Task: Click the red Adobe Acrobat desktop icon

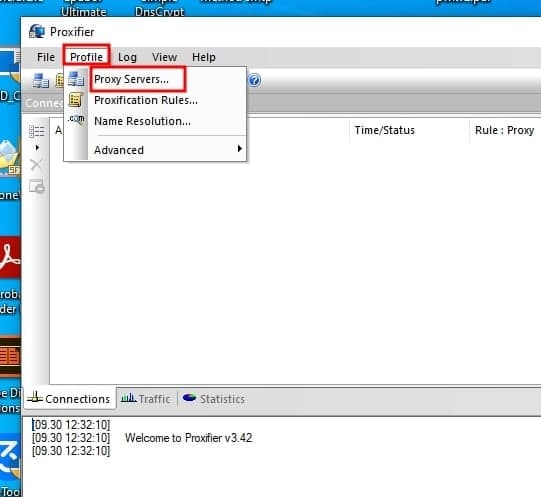Action: [x=10, y=257]
